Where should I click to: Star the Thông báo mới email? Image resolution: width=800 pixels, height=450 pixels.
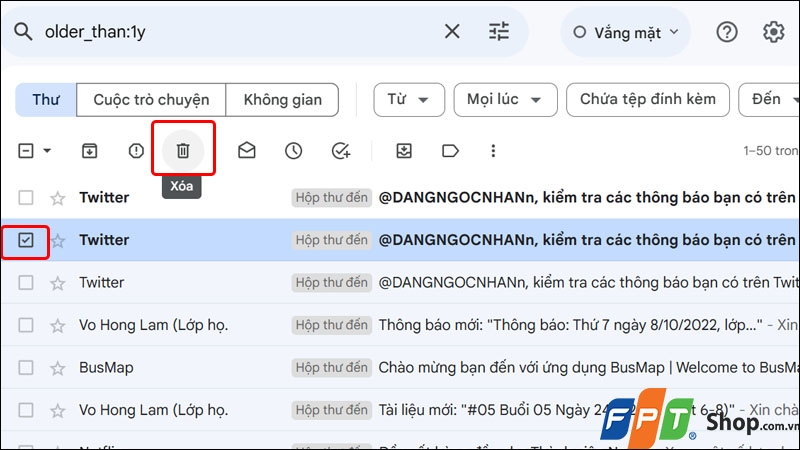[x=58, y=326]
